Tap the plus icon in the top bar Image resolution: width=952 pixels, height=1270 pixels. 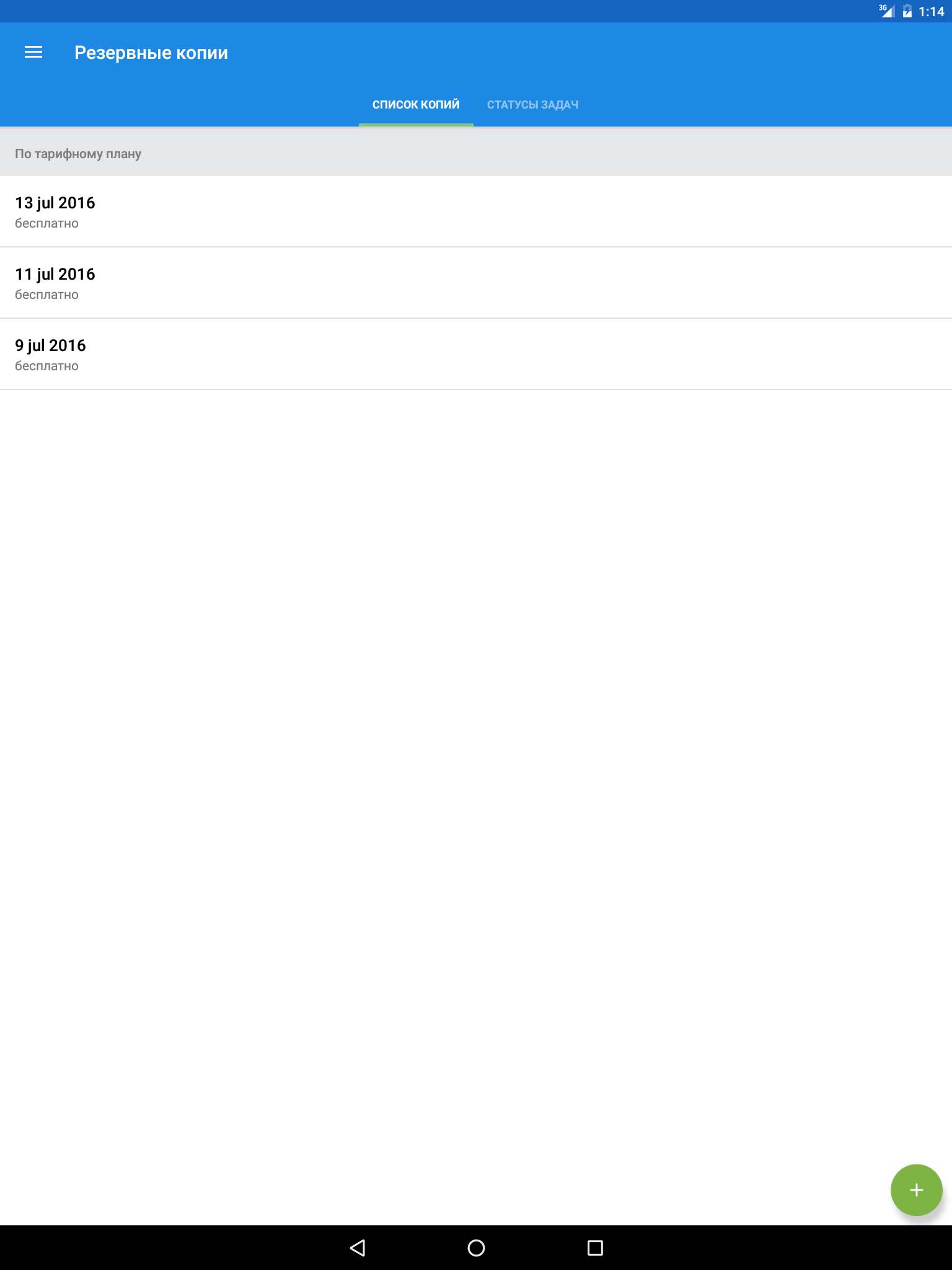(x=916, y=53)
